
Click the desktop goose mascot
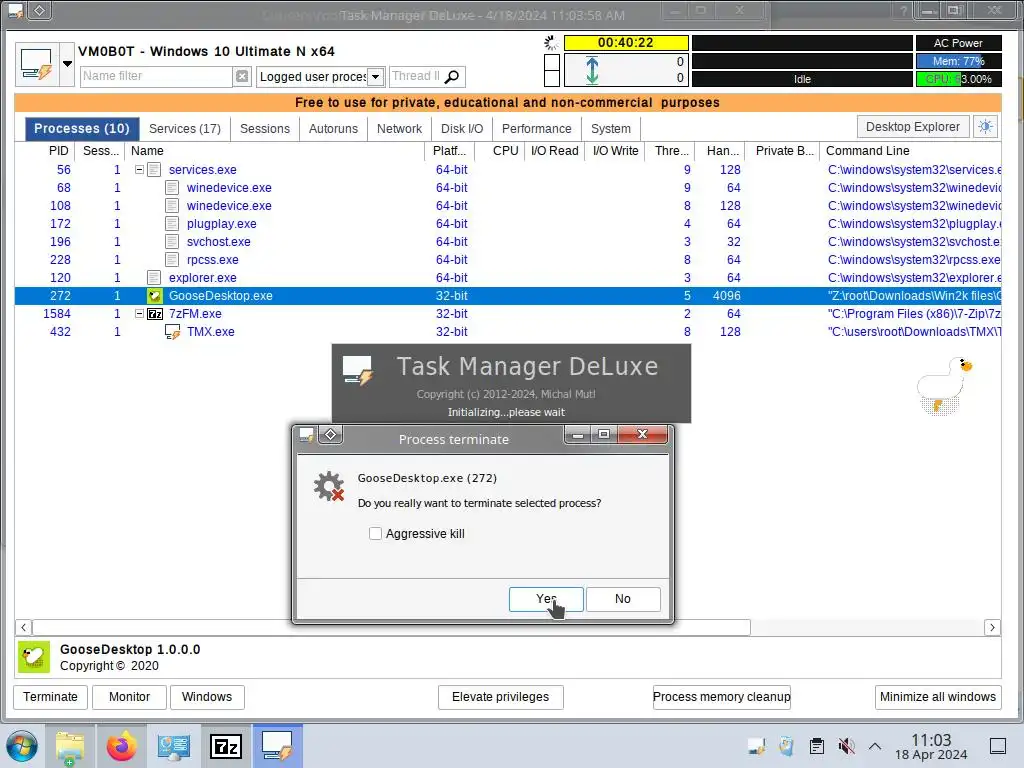point(943,386)
